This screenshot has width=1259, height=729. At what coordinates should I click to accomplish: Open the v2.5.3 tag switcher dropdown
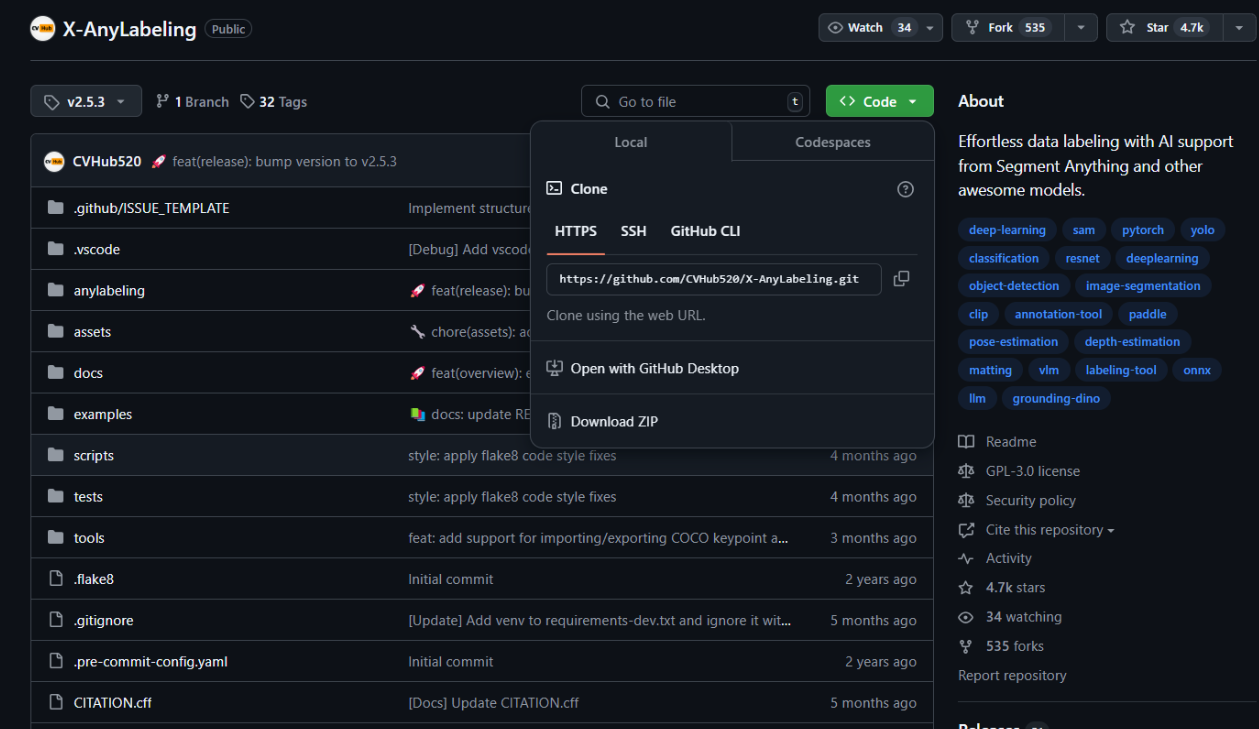(x=86, y=102)
